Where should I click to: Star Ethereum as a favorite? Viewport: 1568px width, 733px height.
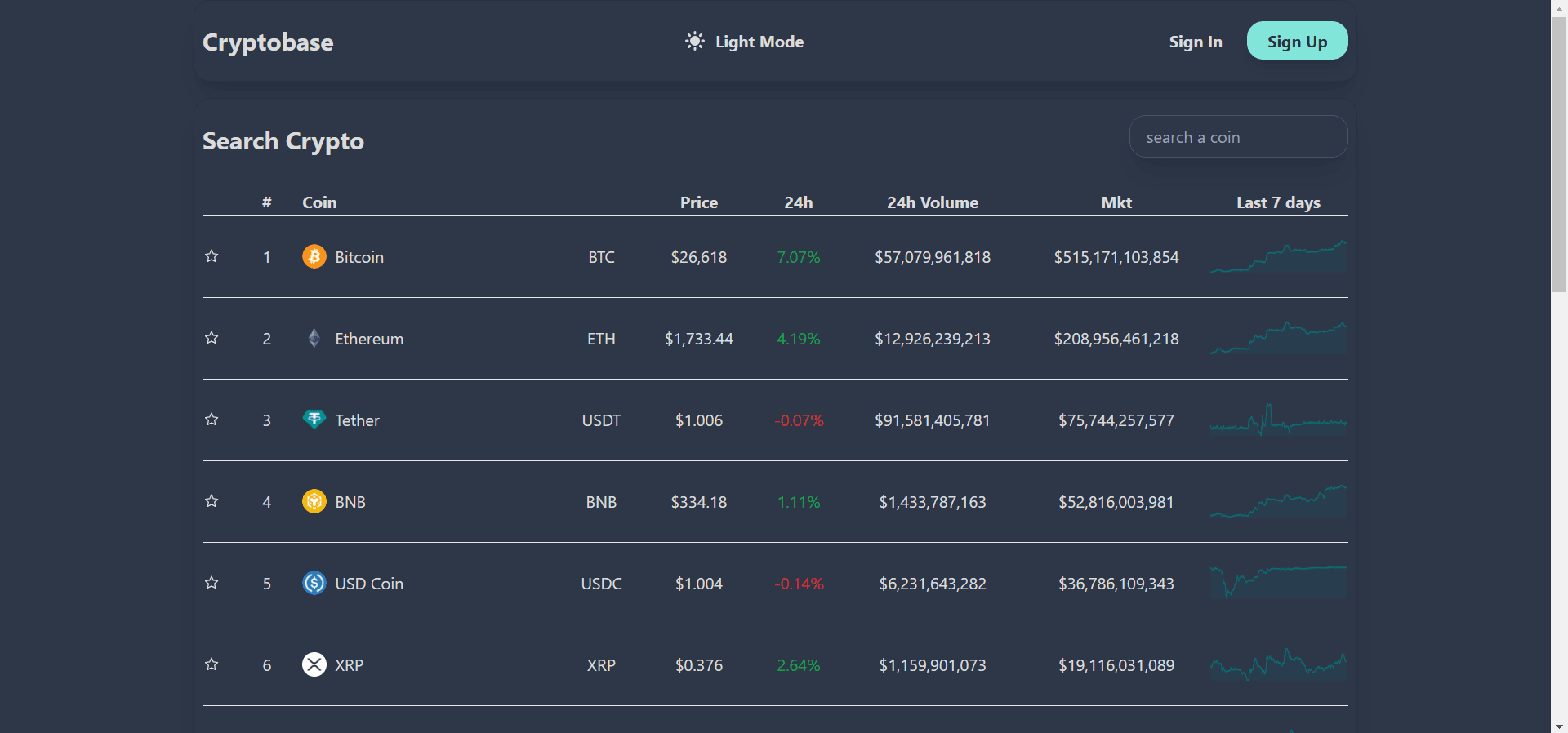[x=212, y=338]
